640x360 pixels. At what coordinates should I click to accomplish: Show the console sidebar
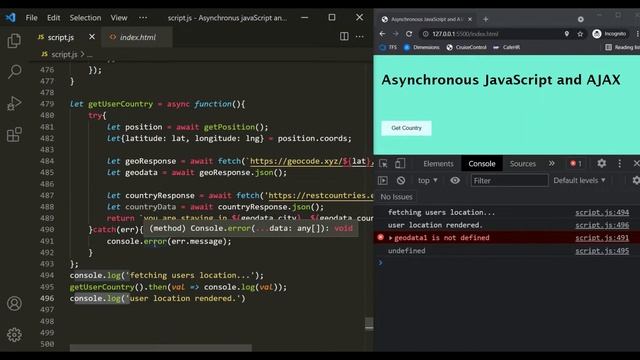[383, 180]
